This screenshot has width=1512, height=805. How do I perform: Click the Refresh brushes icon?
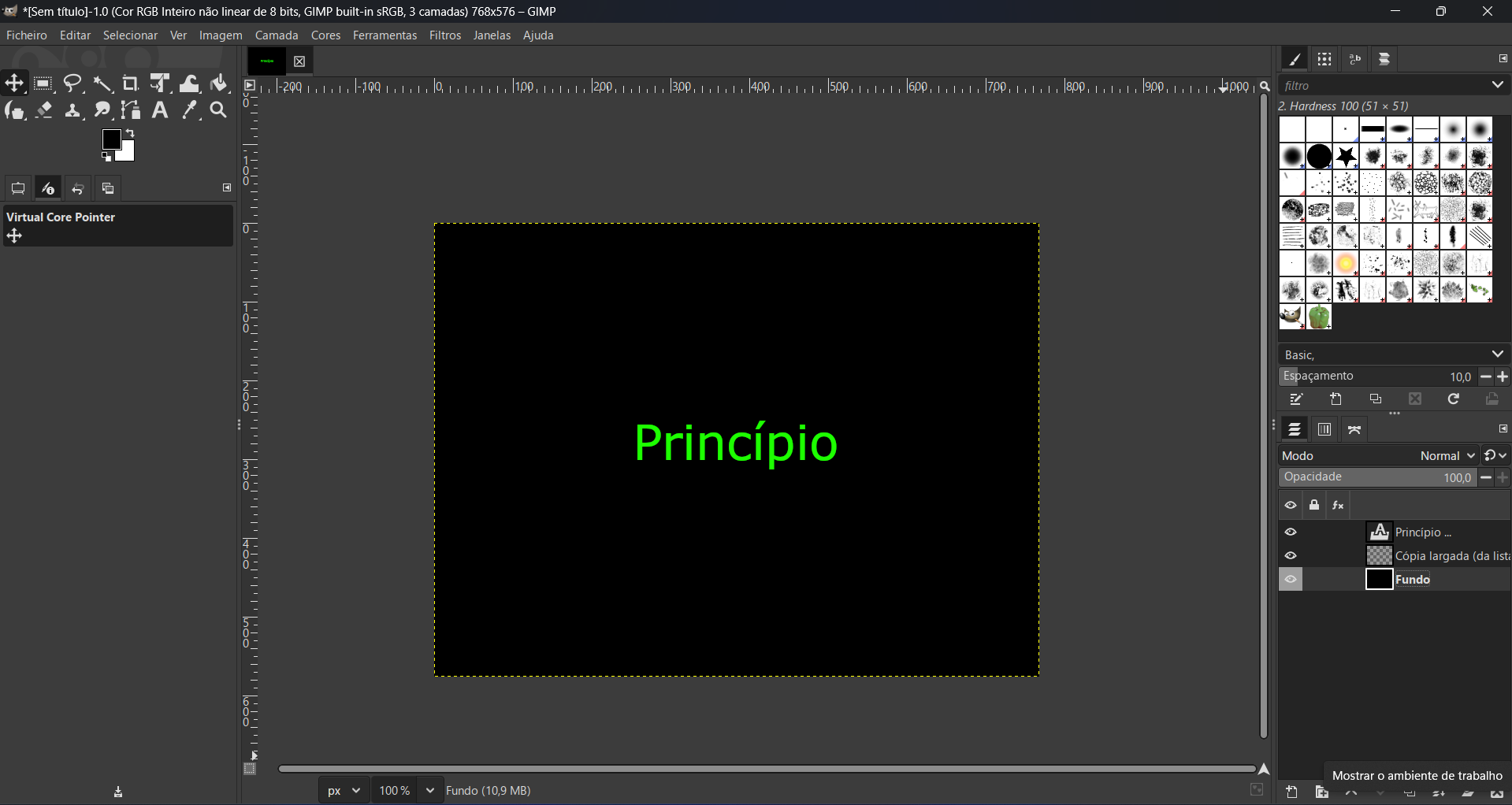[x=1454, y=399]
